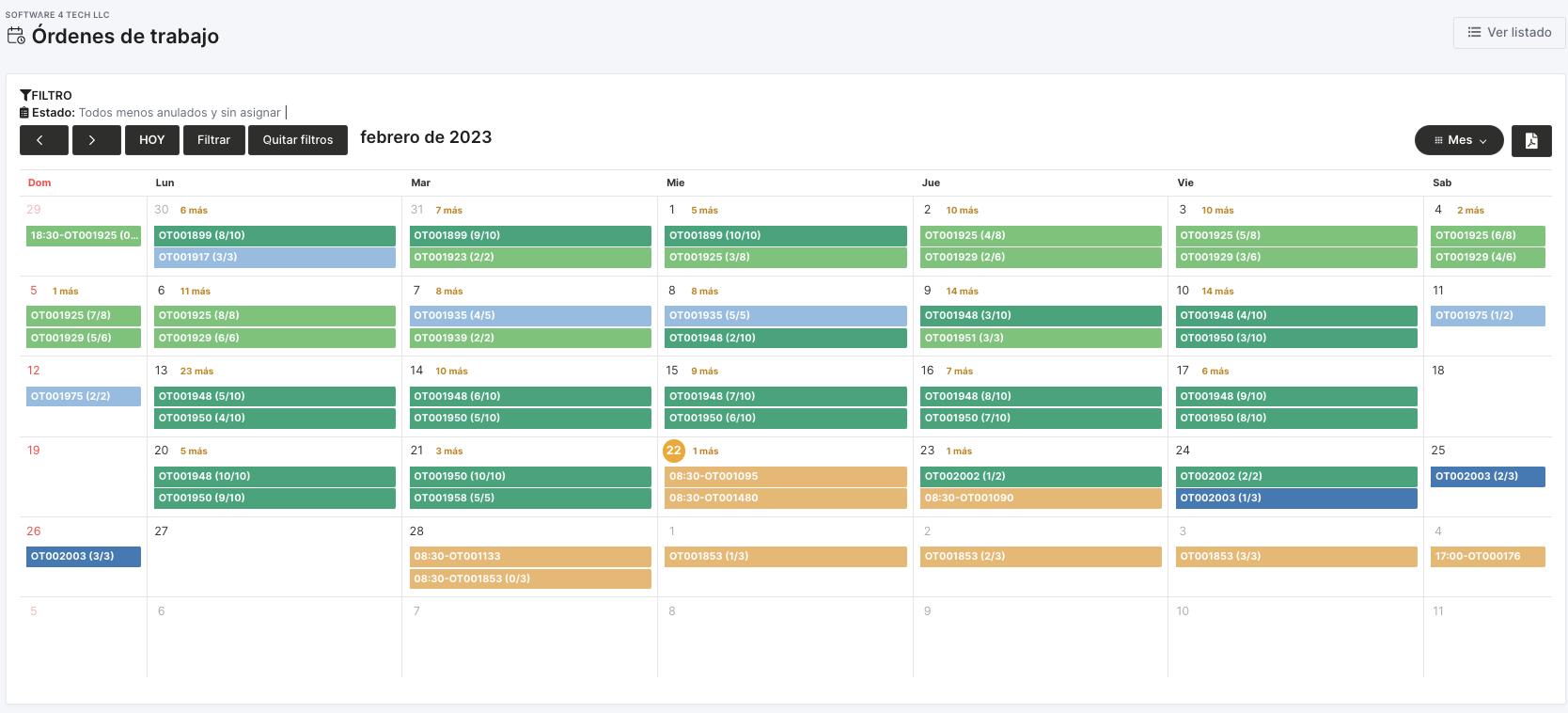Viewport: 1568px width, 713px height.
Task: Expand '14 más' events on Thursday 9
Action: point(962,292)
